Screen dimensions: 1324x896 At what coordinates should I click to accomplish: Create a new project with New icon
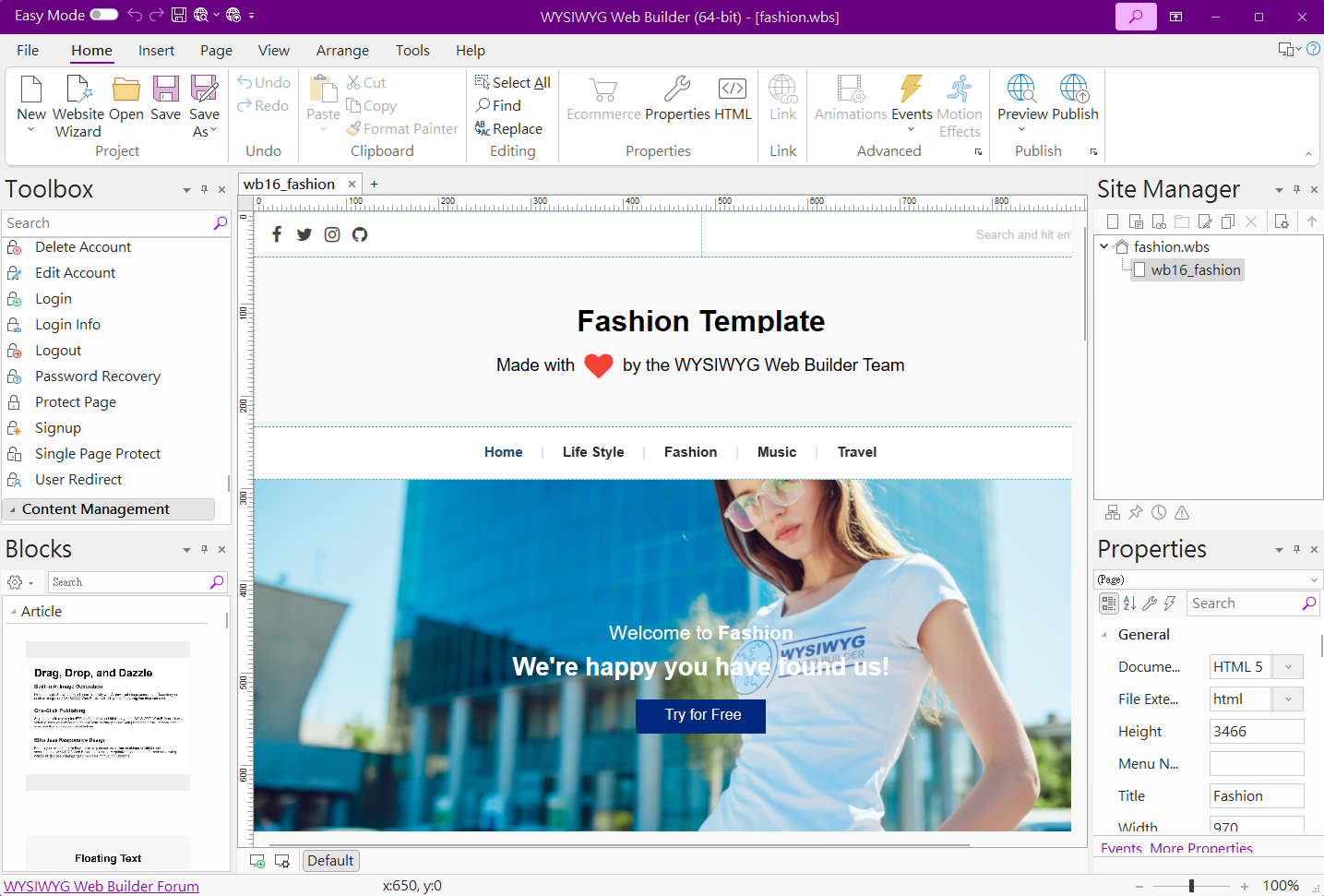[x=31, y=90]
